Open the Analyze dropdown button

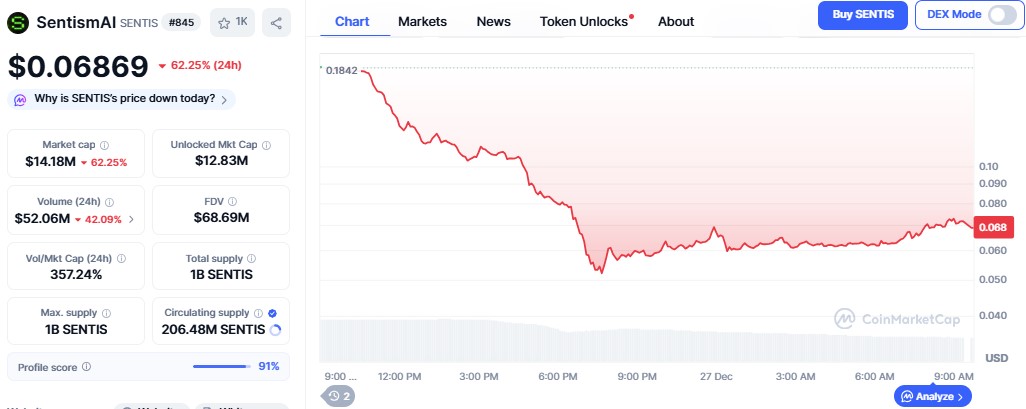[932, 396]
